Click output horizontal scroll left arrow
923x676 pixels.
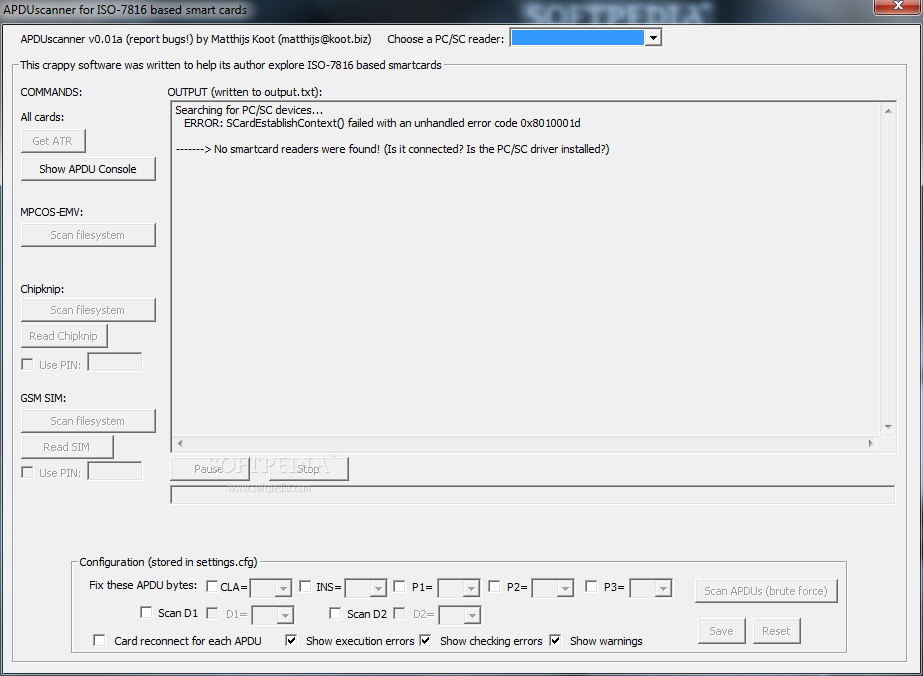(x=180, y=443)
